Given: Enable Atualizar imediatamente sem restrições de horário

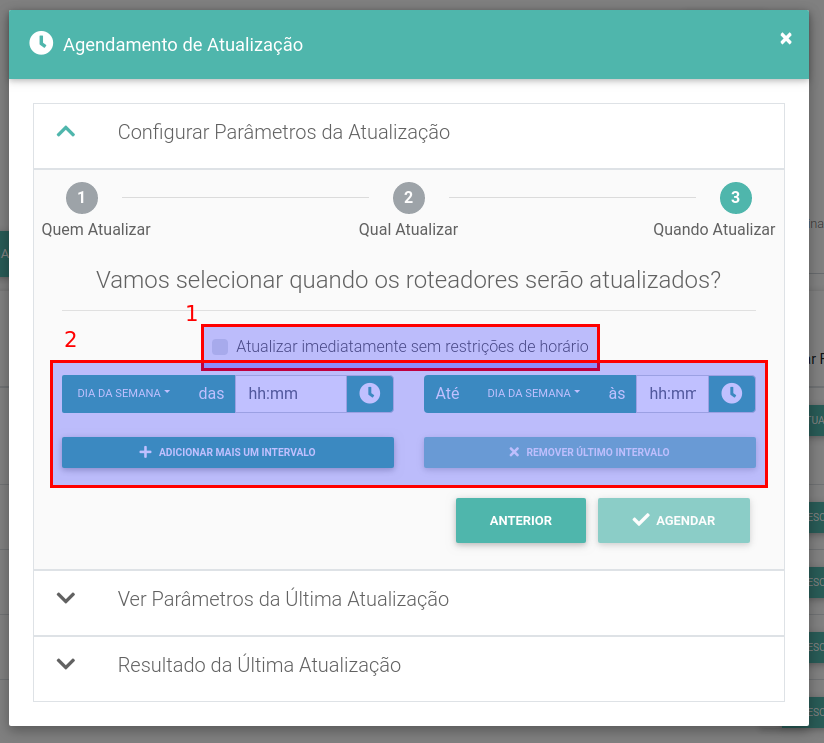Looking at the screenshot, I should coord(220,347).
